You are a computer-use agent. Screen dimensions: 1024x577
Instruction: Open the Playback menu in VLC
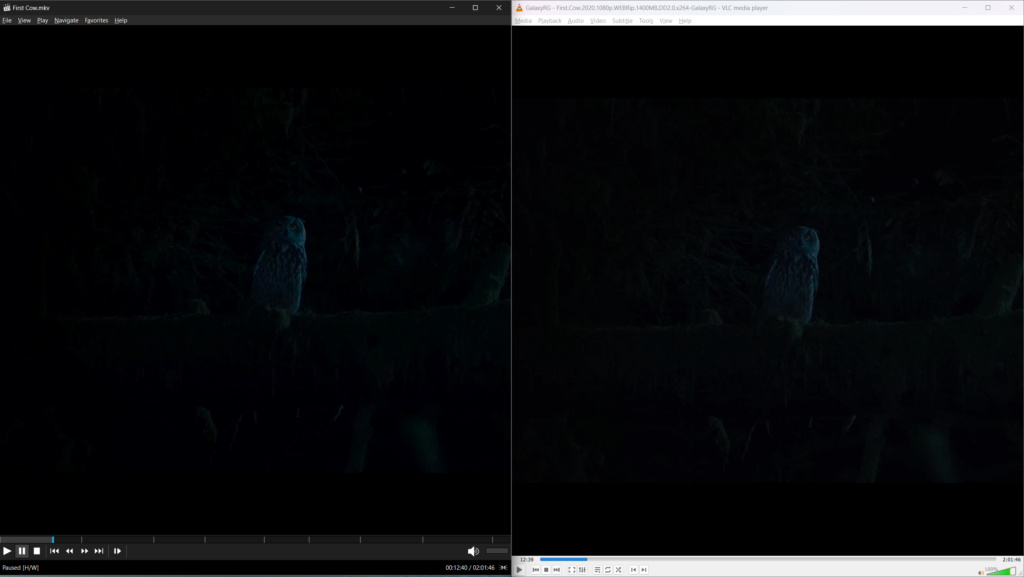550,21
